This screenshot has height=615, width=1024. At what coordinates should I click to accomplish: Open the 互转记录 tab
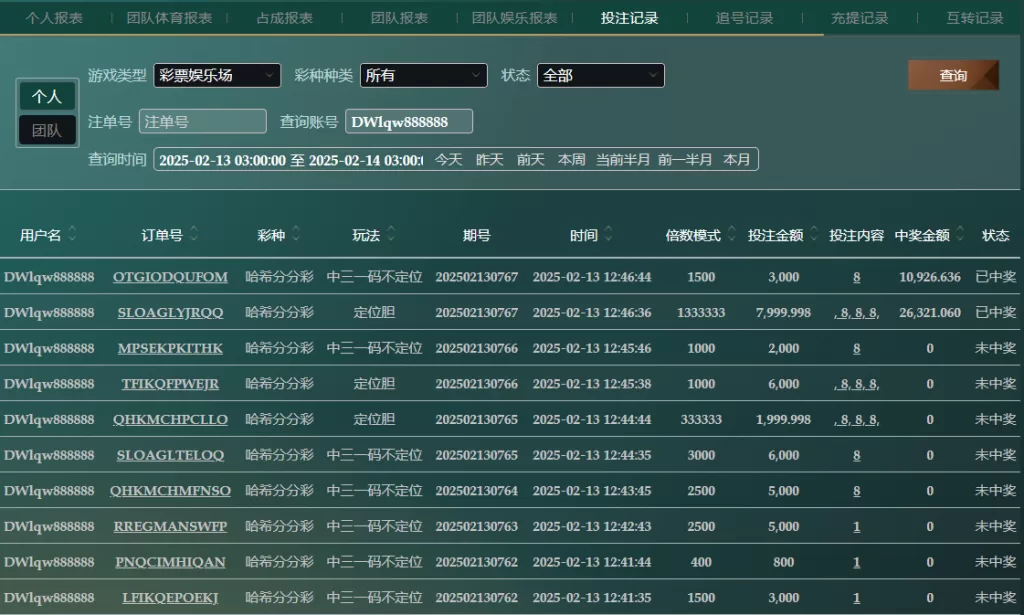(974, 18)
